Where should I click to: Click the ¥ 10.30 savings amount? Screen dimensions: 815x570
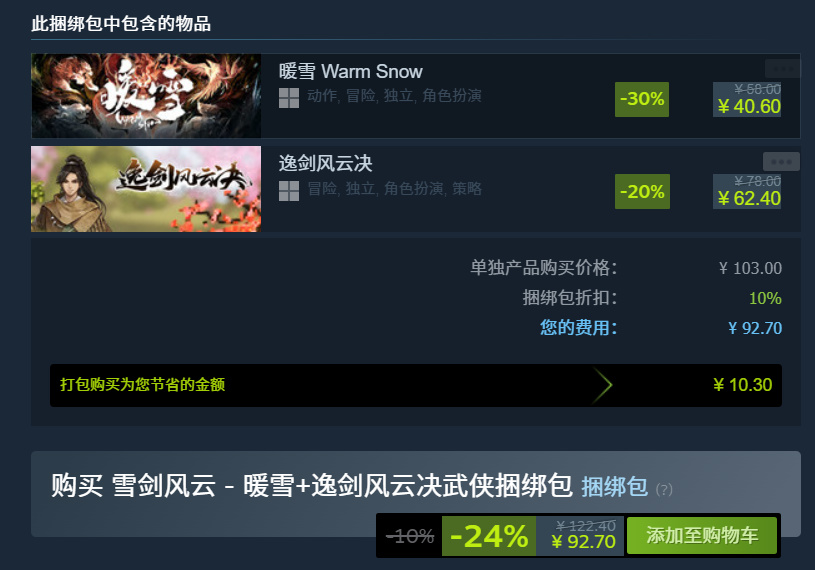coord(742,385)
